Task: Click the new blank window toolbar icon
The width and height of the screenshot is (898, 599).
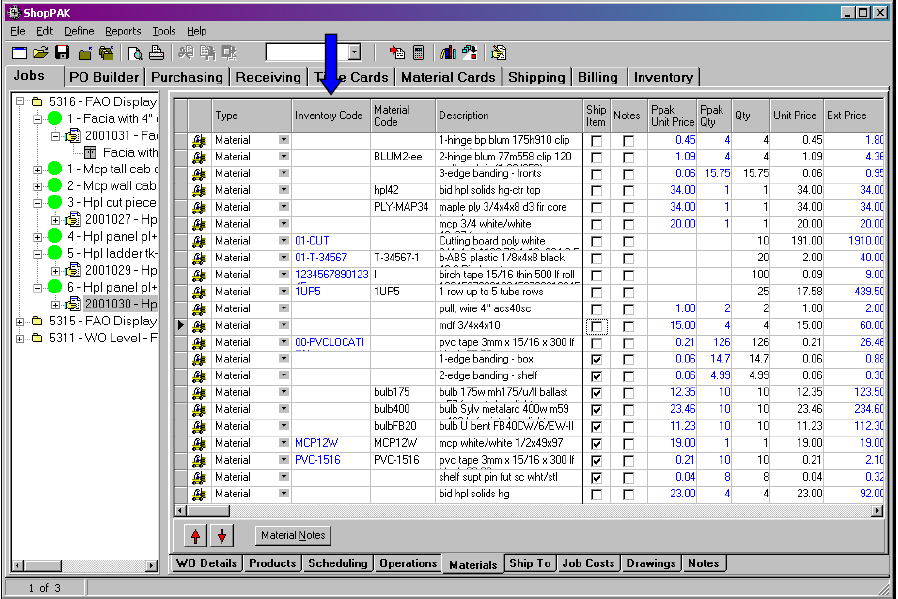Action: [19, 52]
